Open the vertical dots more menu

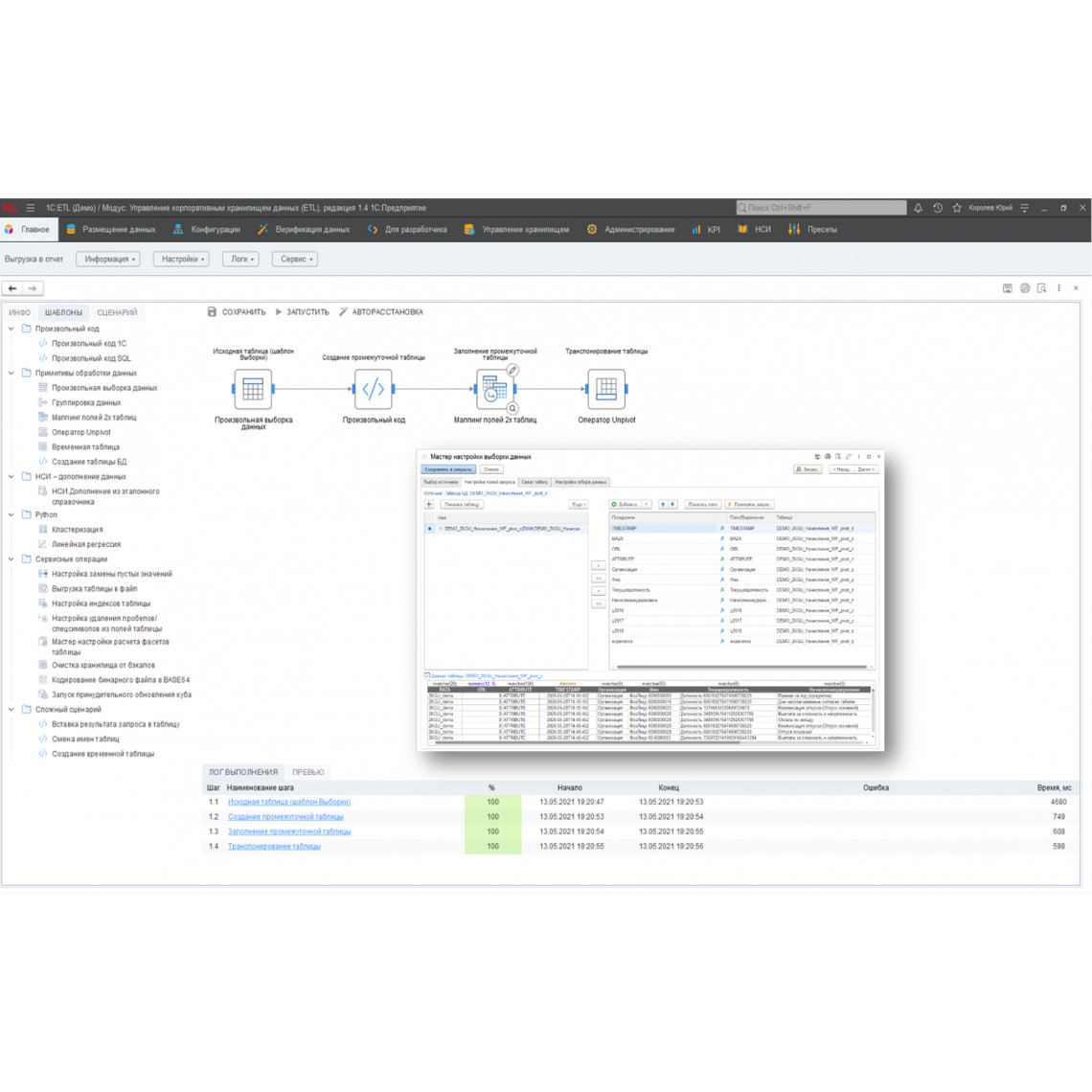click(x=1059, y=288)
